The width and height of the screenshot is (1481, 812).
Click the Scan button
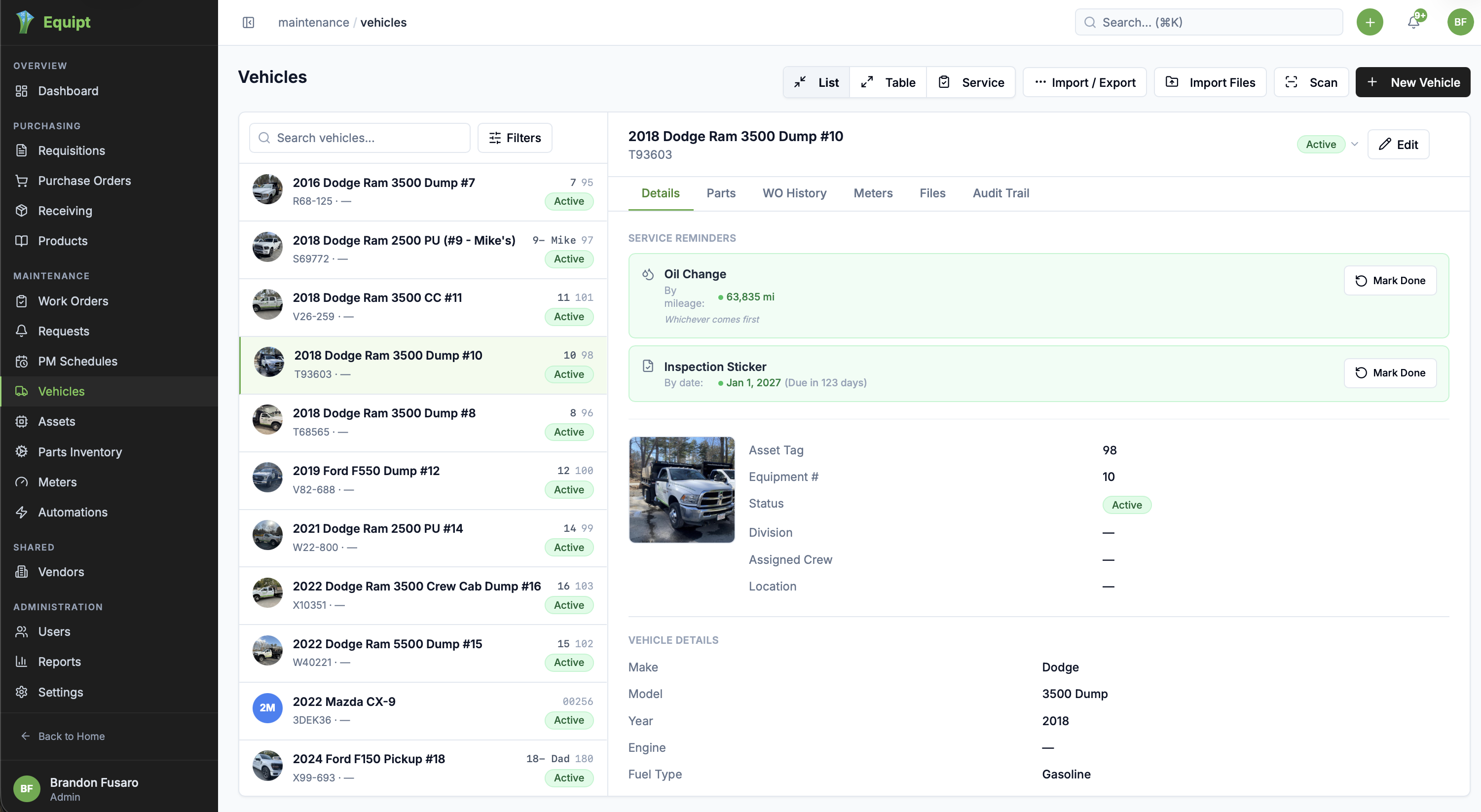(x=1311, y=82)
